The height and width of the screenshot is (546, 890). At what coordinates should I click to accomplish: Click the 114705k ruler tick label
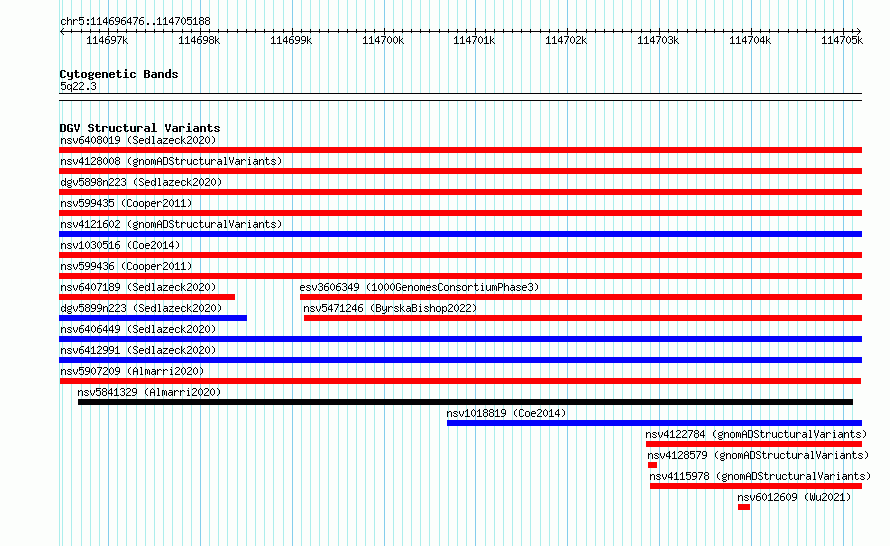(842, 40)
